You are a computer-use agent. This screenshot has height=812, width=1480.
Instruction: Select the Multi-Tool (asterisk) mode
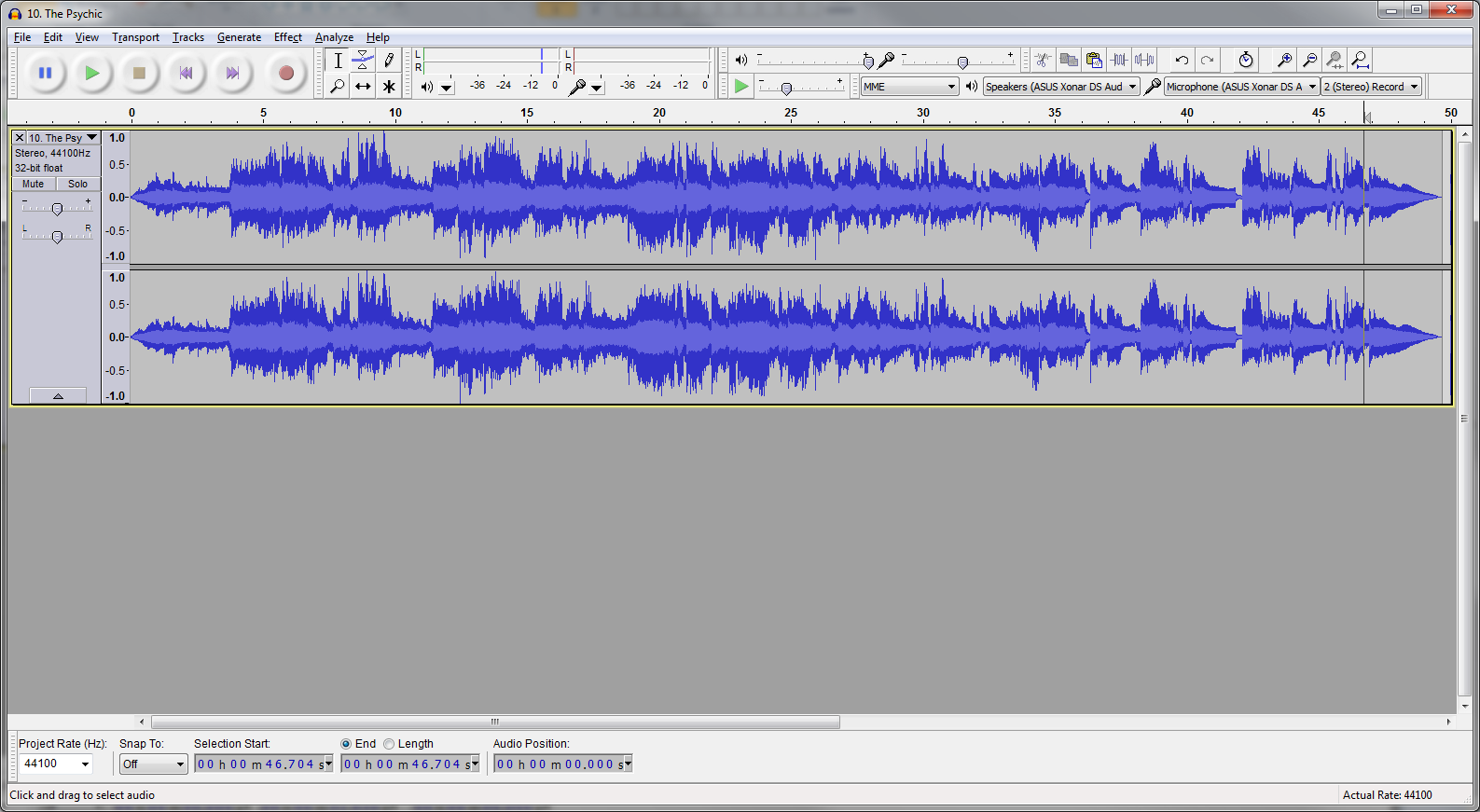point(389,86)
